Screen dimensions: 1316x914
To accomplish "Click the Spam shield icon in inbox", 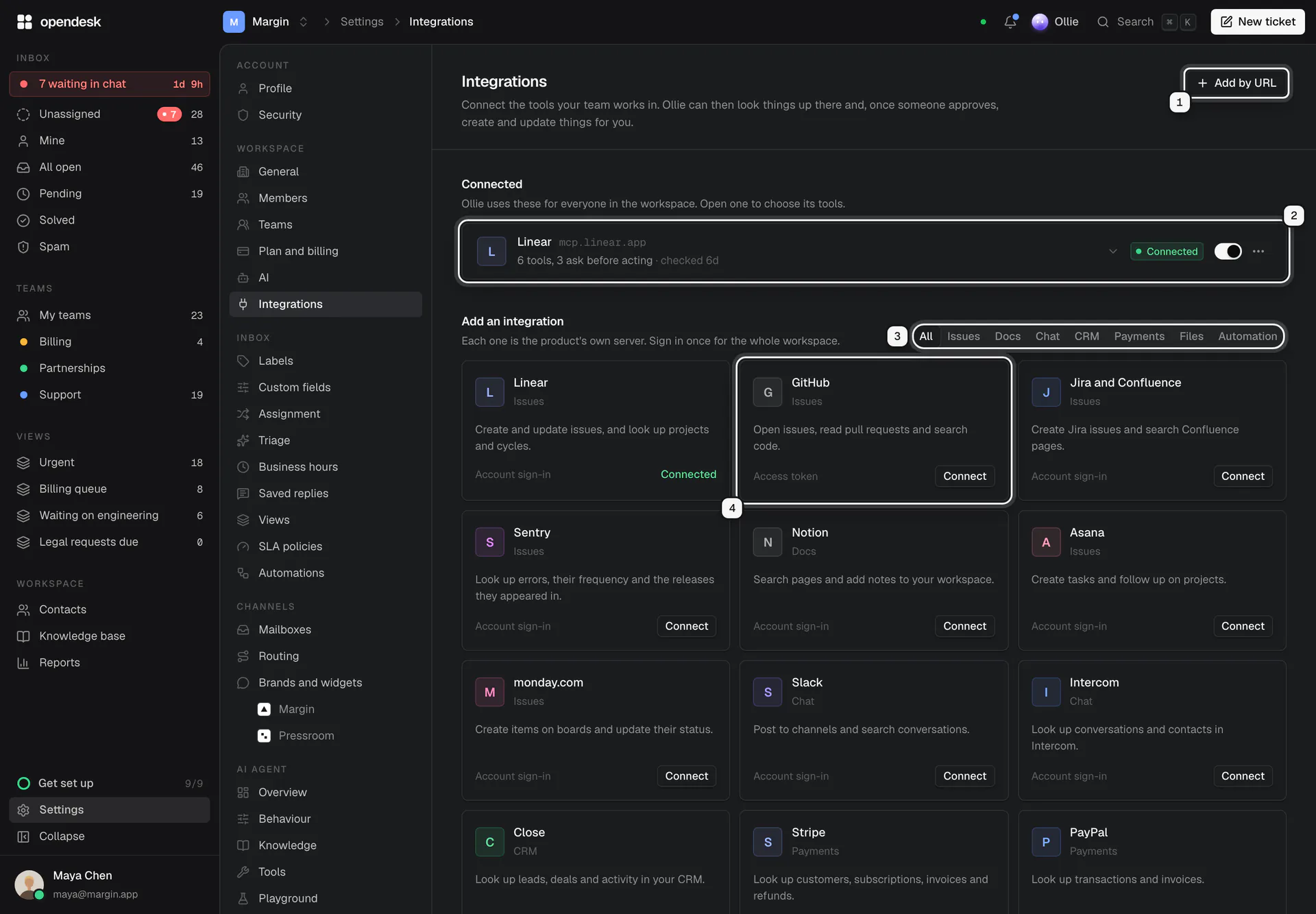I will click(x=23, y=247).
